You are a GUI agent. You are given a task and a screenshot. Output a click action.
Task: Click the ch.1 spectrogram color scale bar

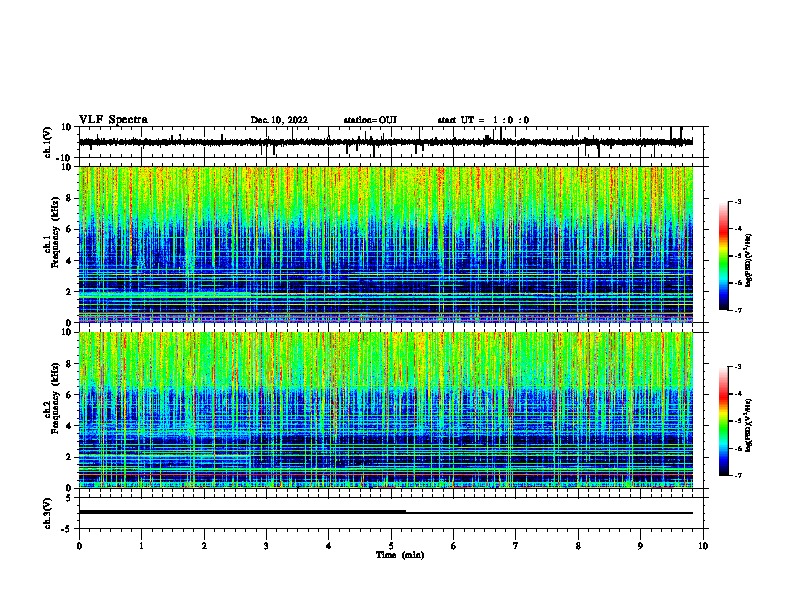[723, 256]
